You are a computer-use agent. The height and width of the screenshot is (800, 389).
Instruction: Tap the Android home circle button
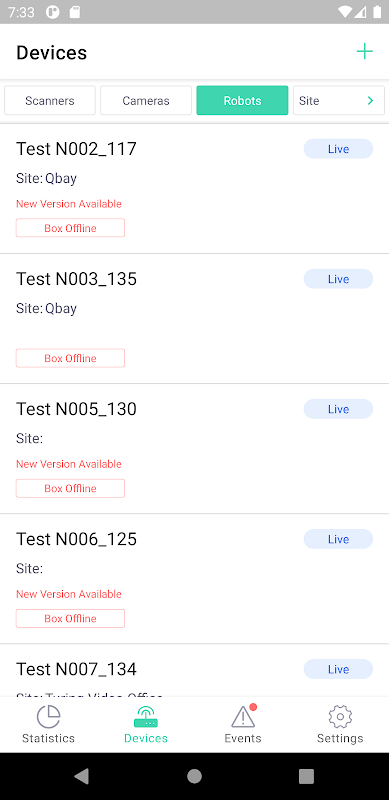[194, 776]
